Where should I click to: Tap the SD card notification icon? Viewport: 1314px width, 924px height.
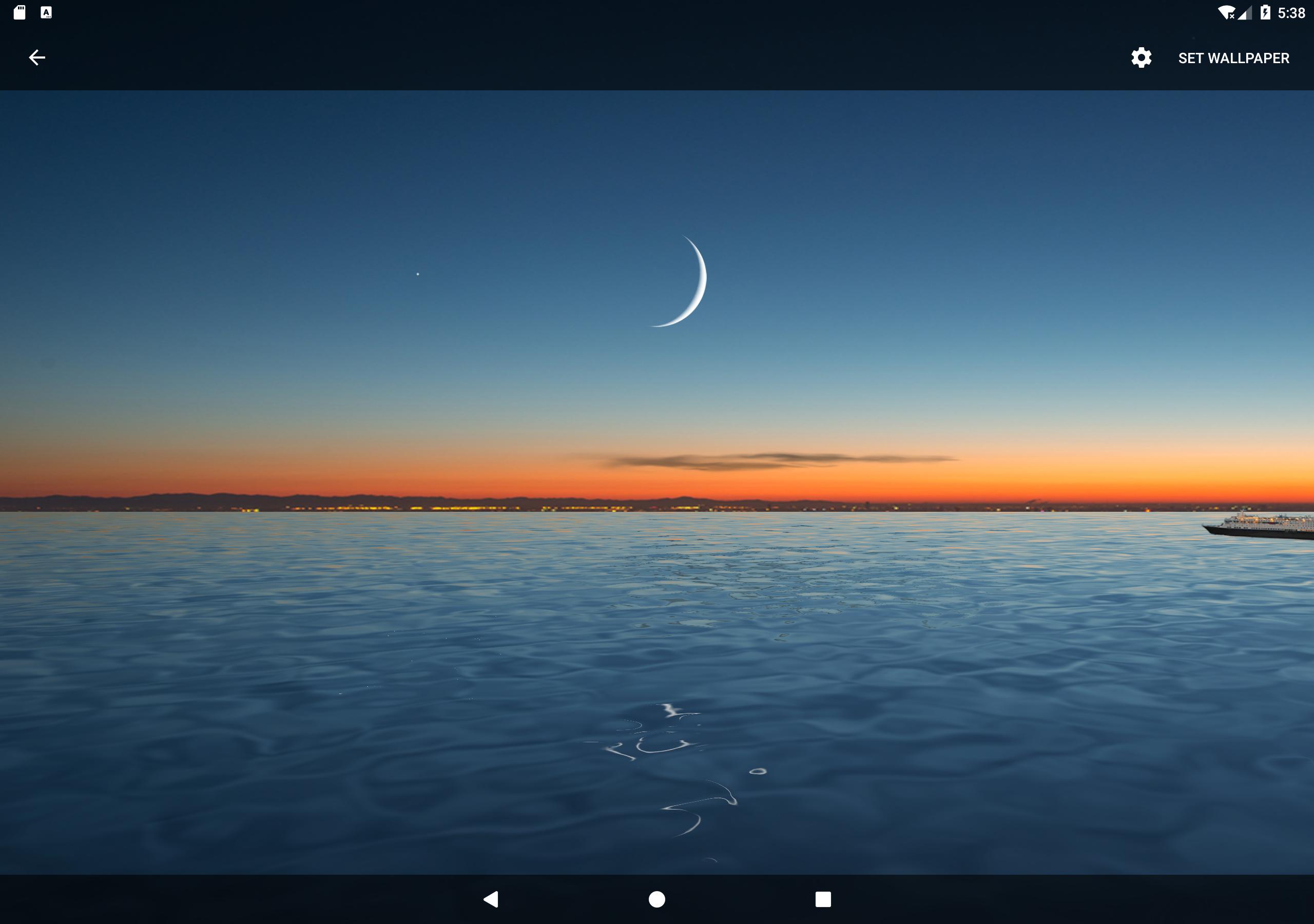point(20,13)
